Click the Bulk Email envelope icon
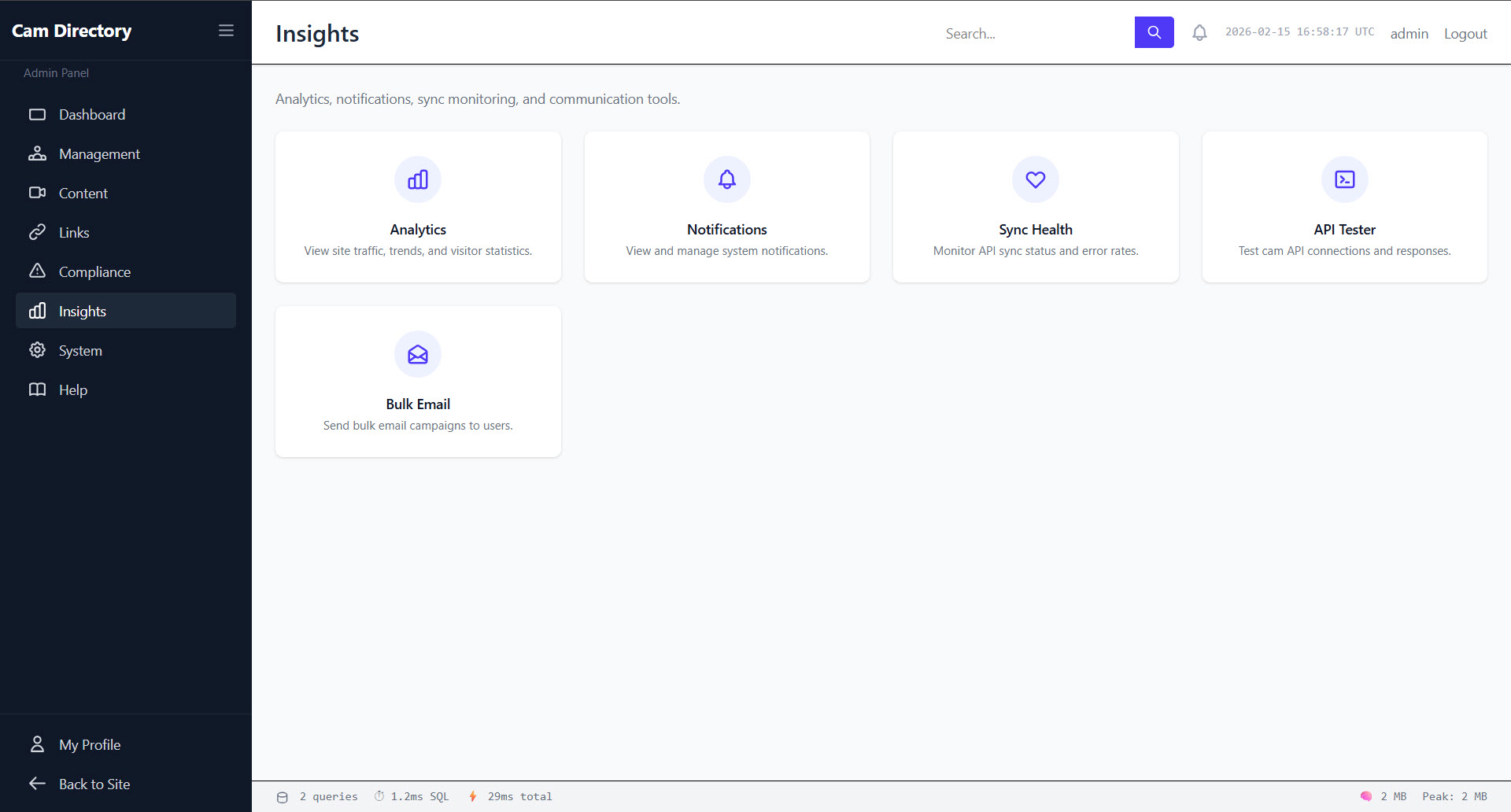The width and height of the screenshot is (1511, 812). point(418,355)
